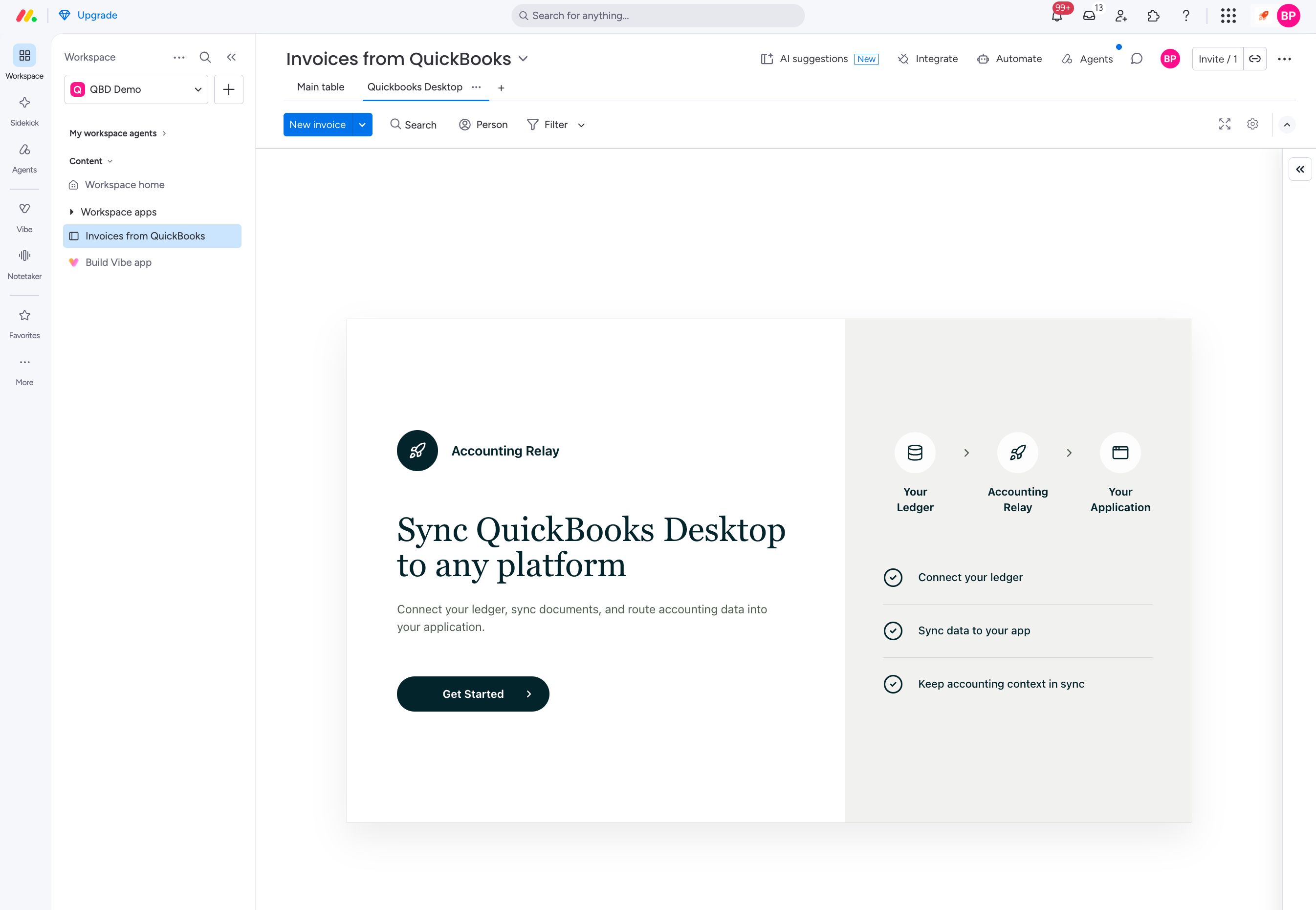The image size is (1316, 910).
Task: Open the board discussion chat icon
Action: pos(1137,59)
